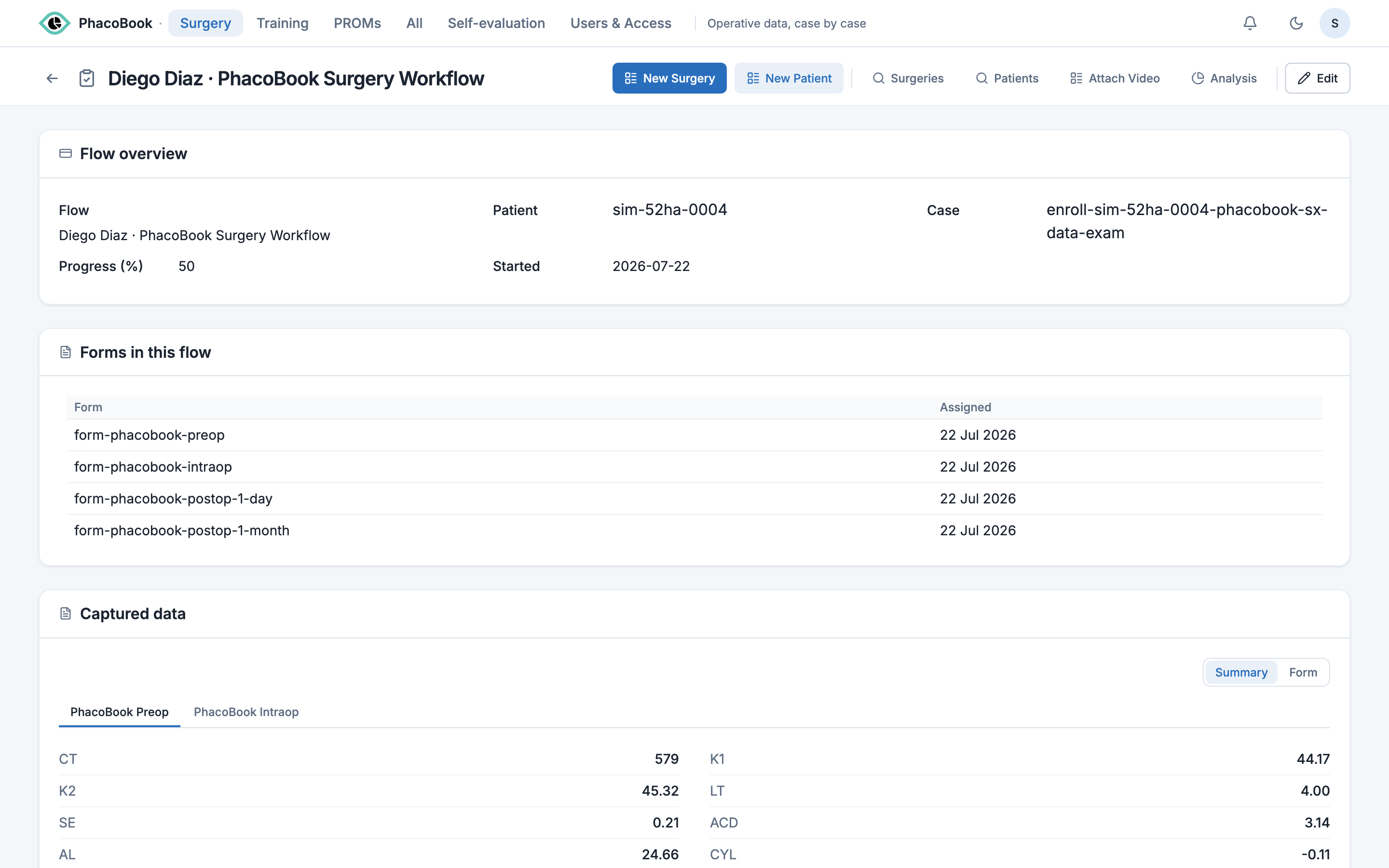Open the PROMs section
Screen dimensions: 1389x868
coord(357,23)
